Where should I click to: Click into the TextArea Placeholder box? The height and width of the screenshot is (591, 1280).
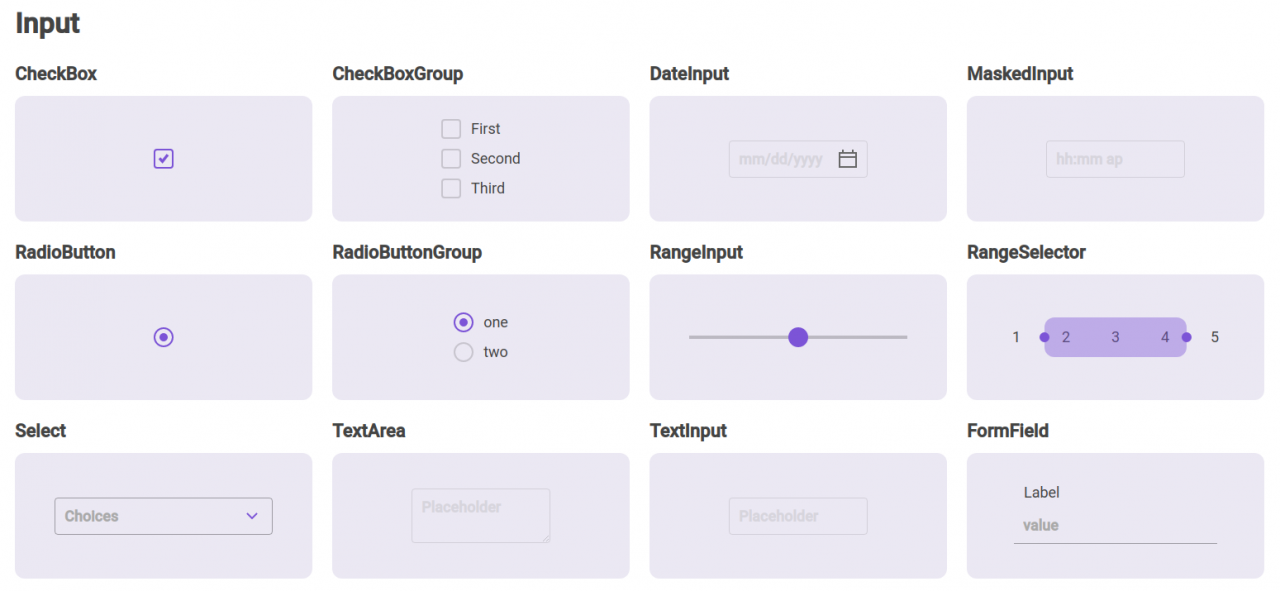(x=481, y=516)
